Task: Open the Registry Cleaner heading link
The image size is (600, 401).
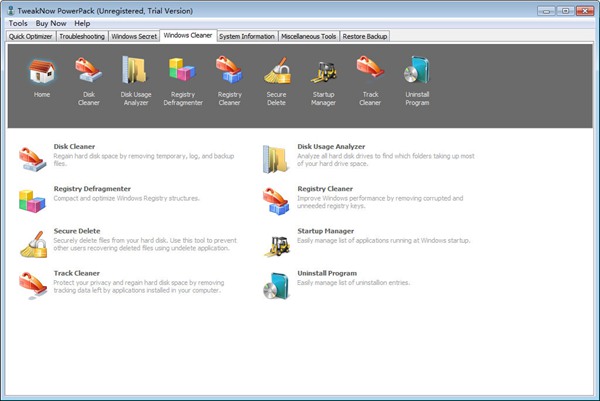Action: (325, 189)
